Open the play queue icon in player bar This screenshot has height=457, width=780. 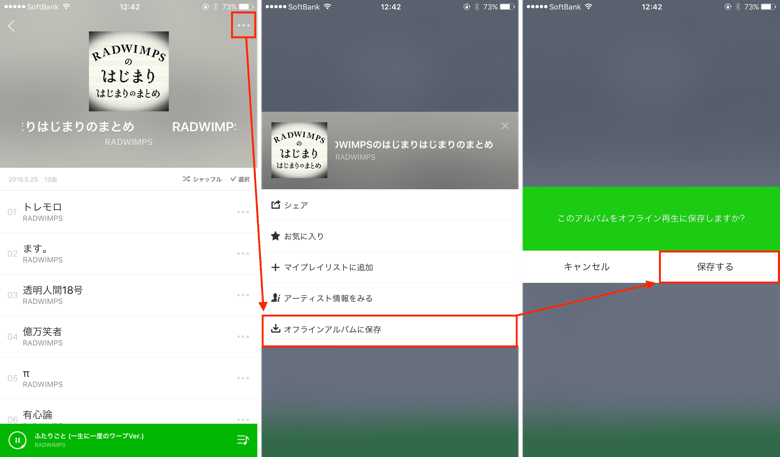click(x=243, y=440)
